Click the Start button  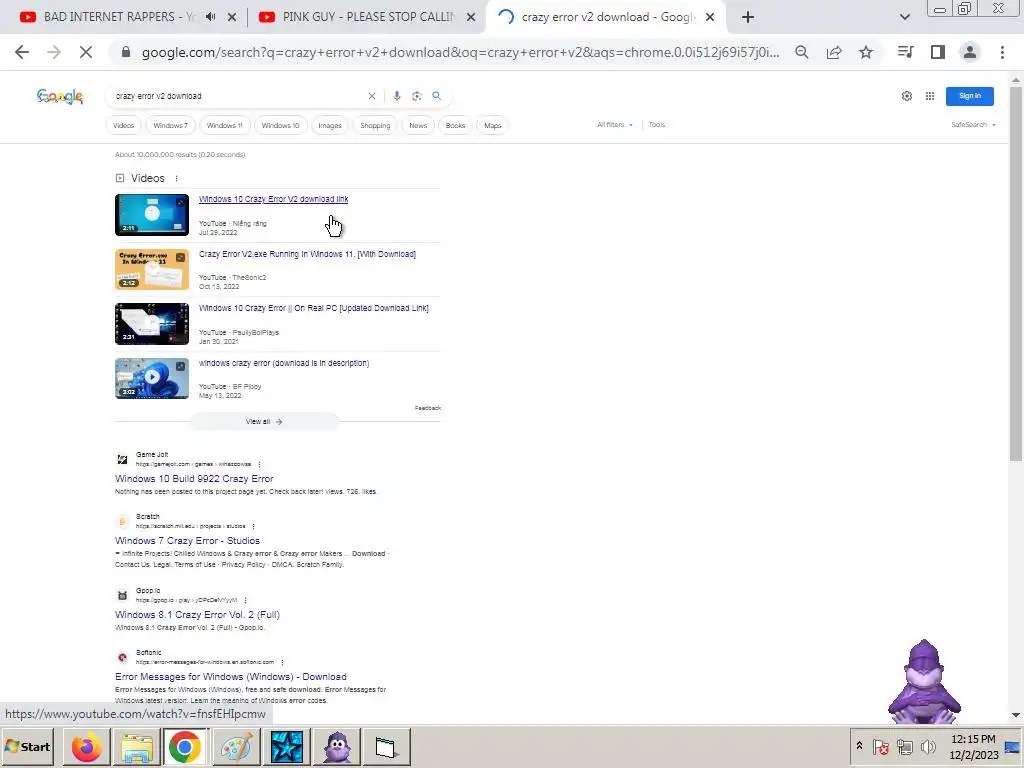click(x=28, y=747)
